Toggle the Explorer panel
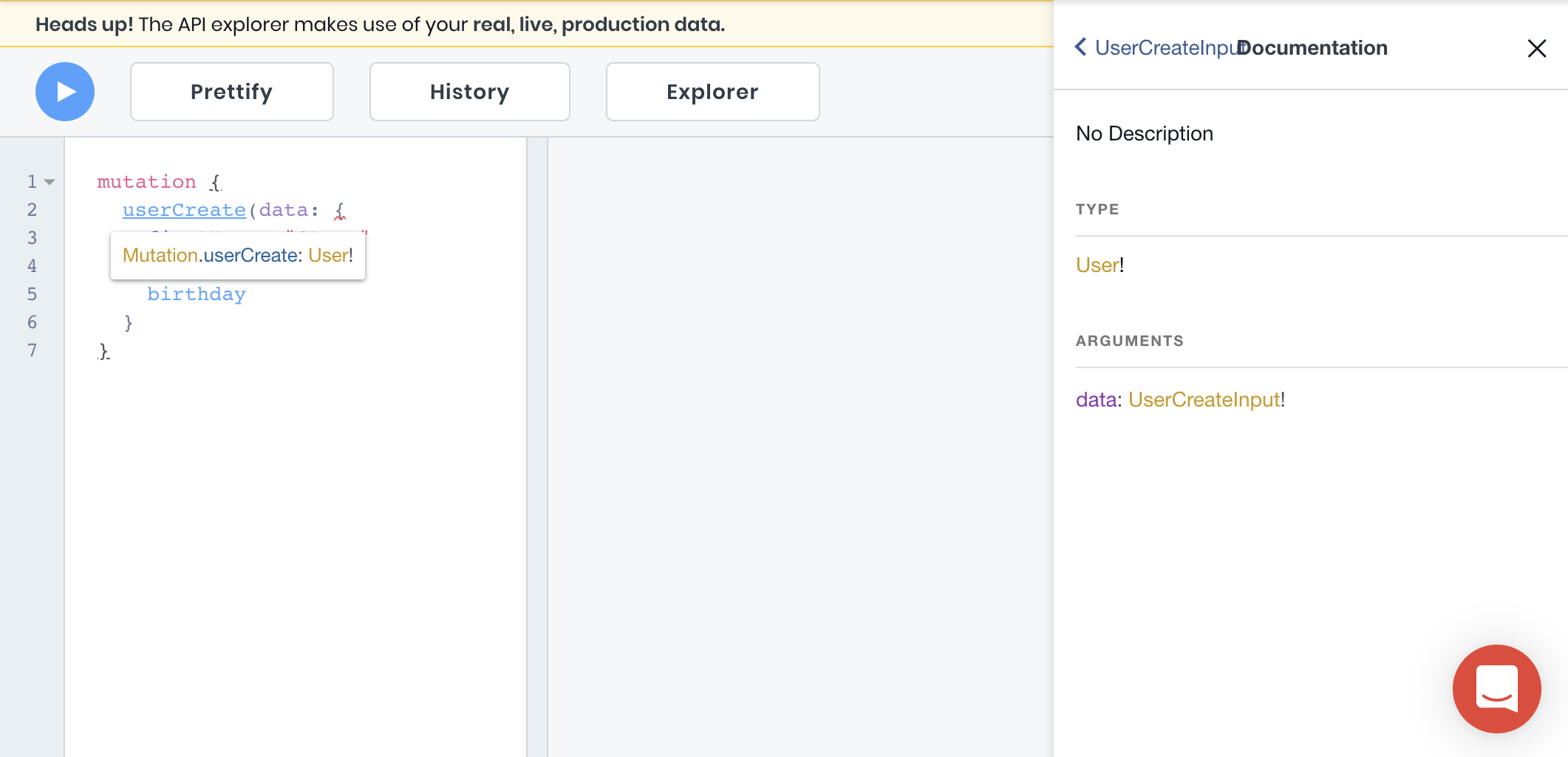This screenshot has width=1568, height=757. [x=712, y=92]
